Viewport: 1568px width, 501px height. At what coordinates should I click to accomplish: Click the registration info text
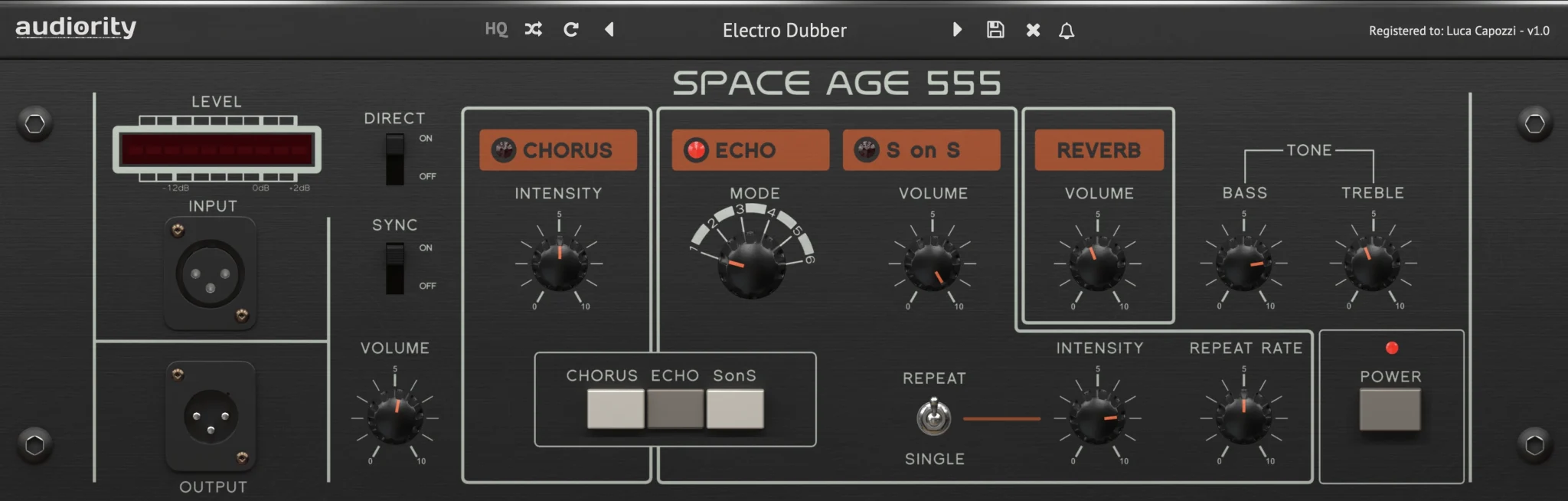1459,31
